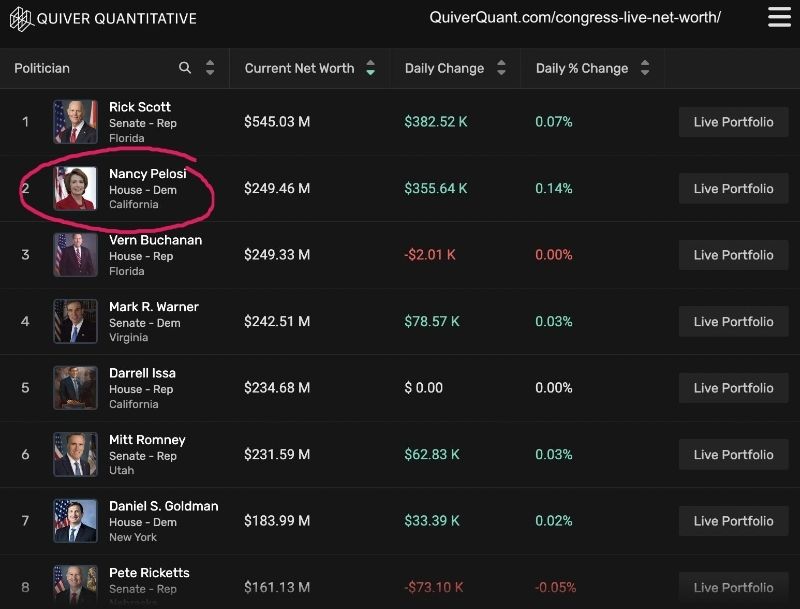Click the $355.64 K daily change

(x=436, y=189)
